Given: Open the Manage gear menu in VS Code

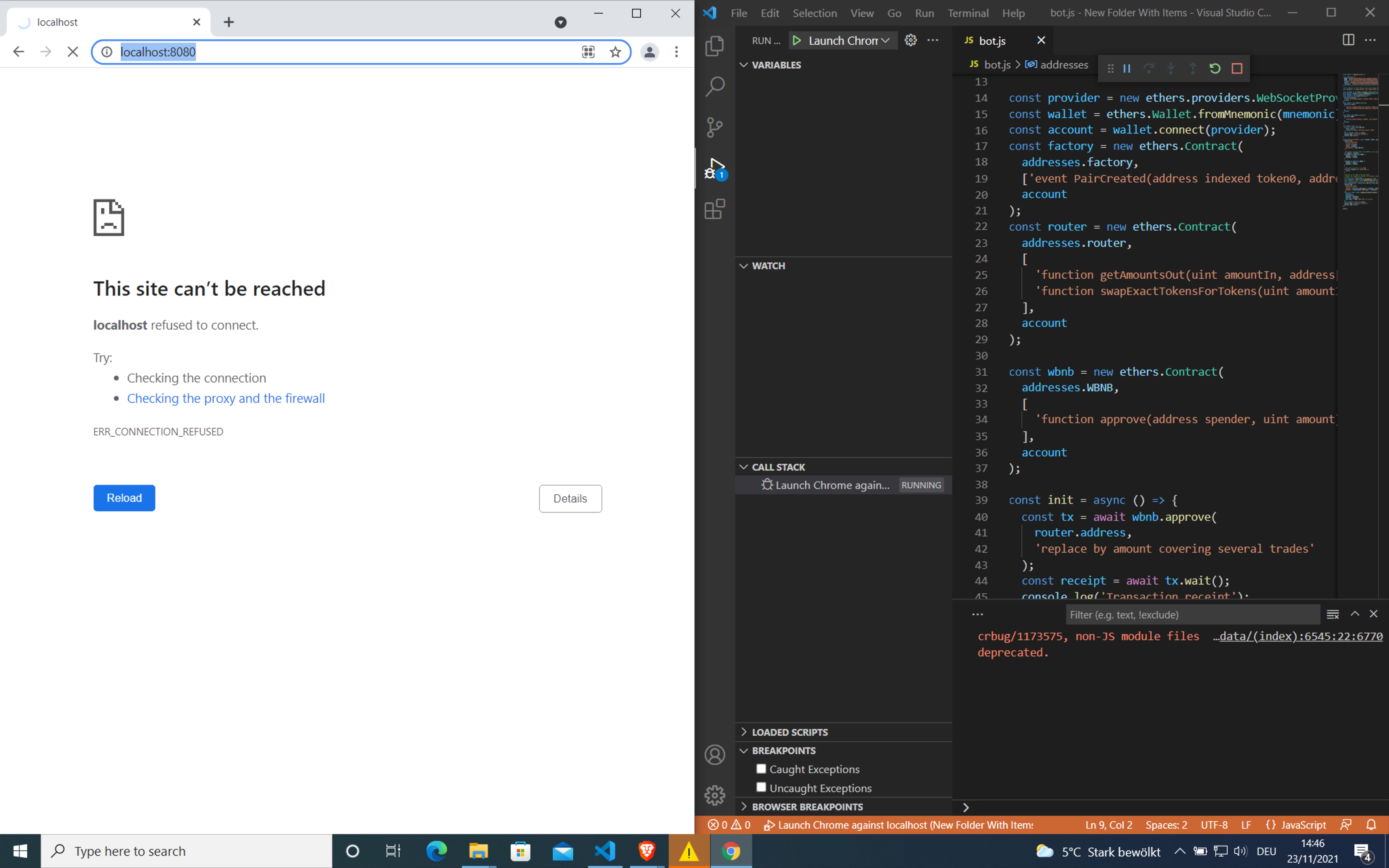Looking at the screenshot, I should tap(715, 795).
